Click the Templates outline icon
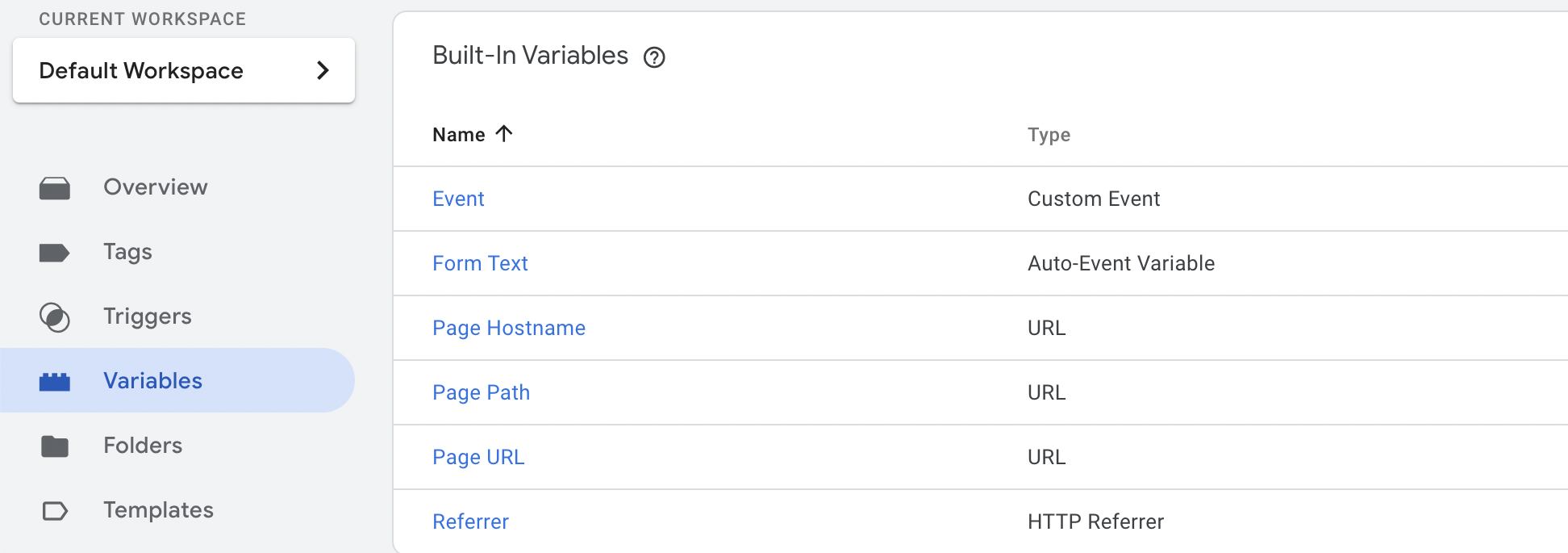The image size is (1568, 553). point(55,511)
